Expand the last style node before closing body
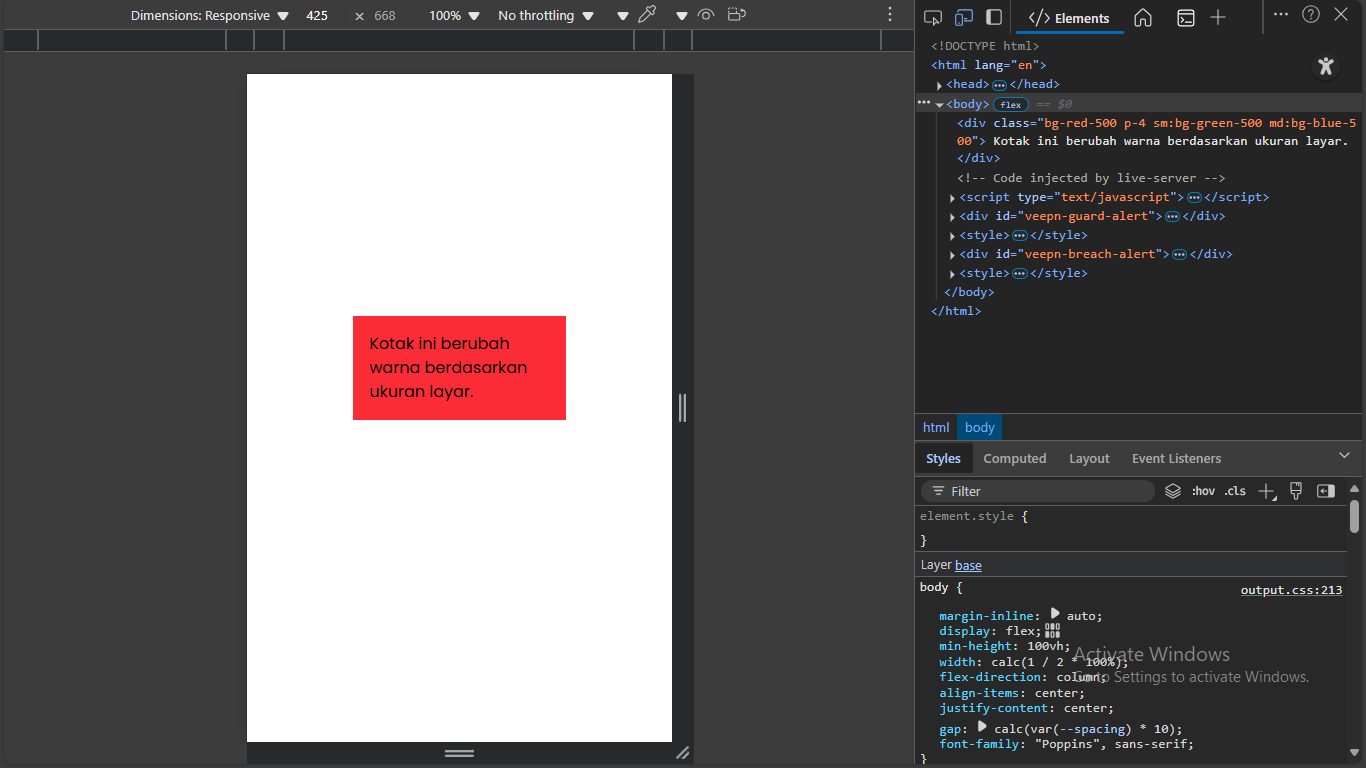Viewport: 1366px width, 768px height. click(952, 274)
